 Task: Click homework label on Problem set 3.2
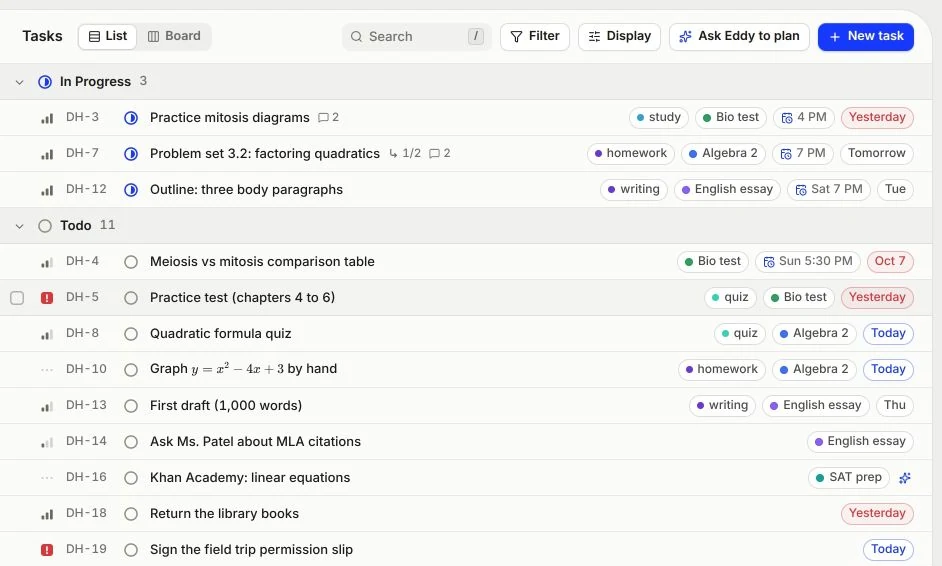(x=631, y=153)
